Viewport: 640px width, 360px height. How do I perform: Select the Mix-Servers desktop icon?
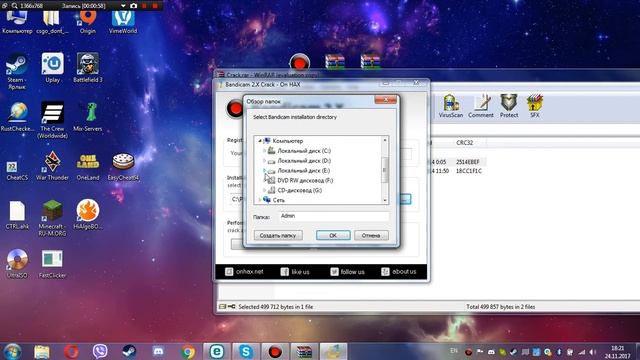point(88,117)
